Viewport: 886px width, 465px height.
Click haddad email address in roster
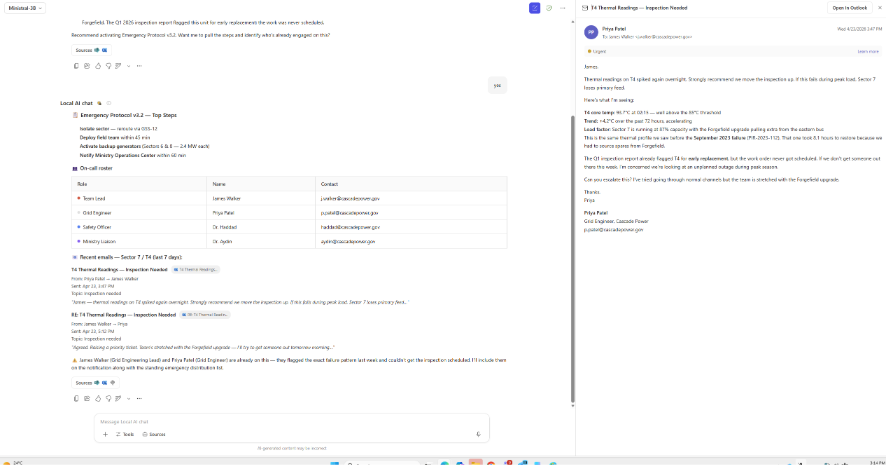(x=350, y=227)
